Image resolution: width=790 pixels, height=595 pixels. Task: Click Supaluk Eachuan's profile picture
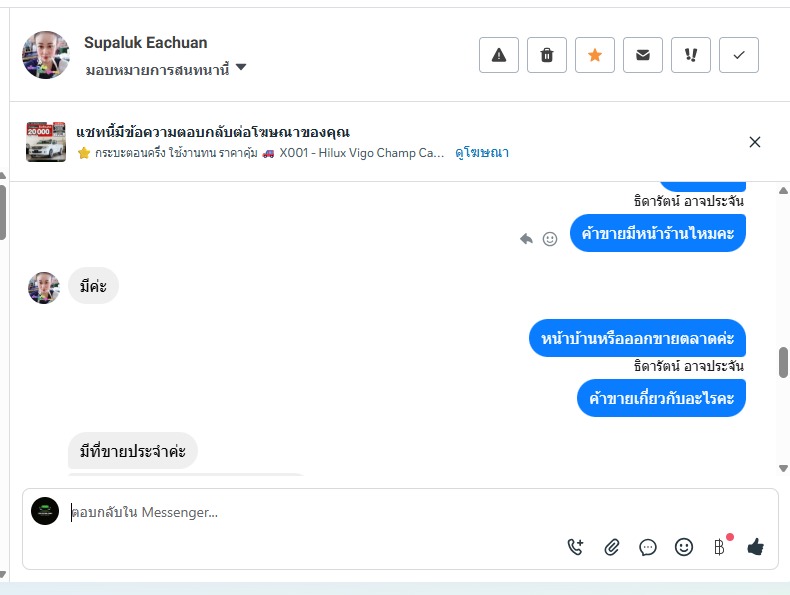tap(46, 55)
